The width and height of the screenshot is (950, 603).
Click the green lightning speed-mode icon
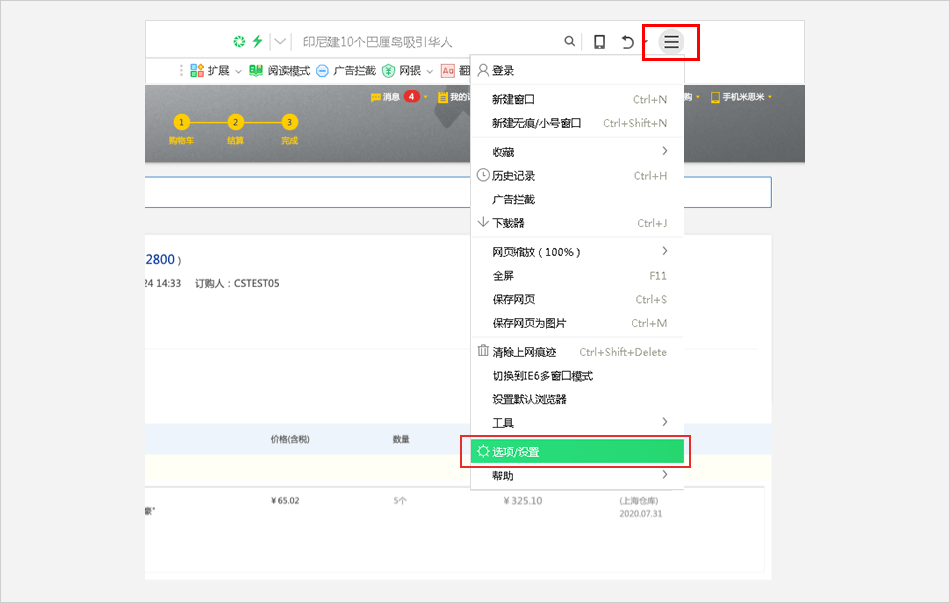[257, 42]
